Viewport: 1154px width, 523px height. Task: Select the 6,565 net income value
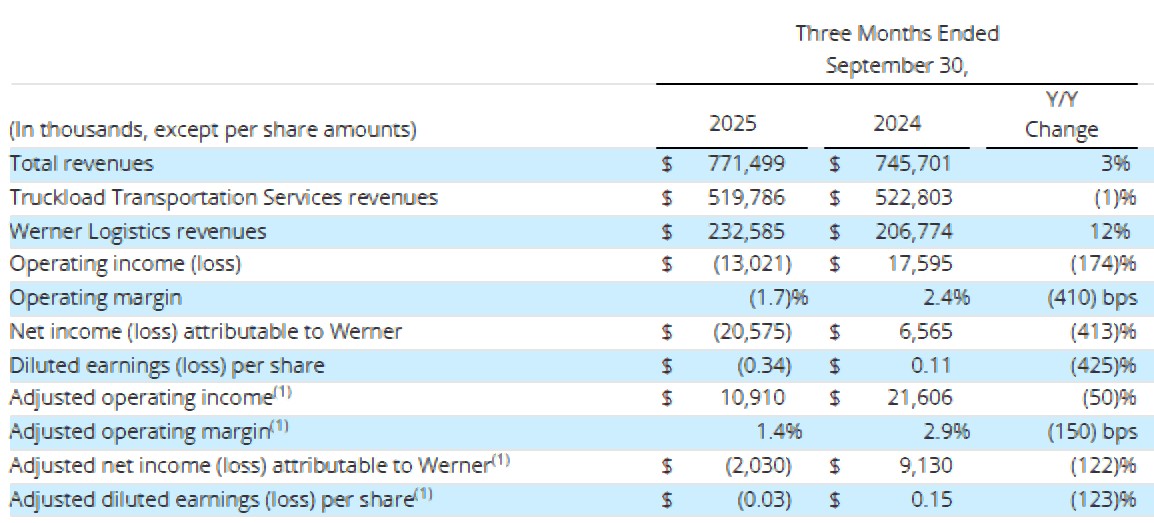click(x=926, y=331)
